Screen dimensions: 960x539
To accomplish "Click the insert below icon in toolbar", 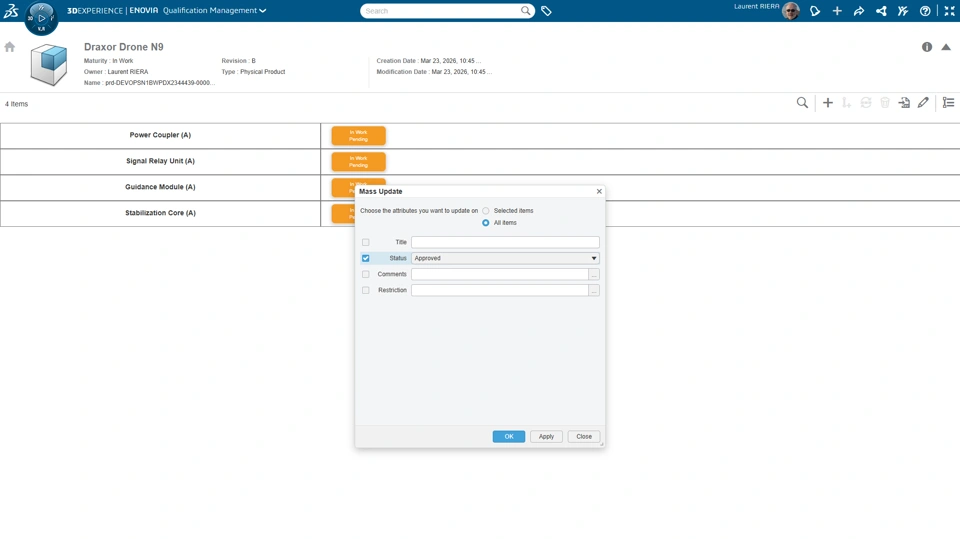I will pyautogui.click(x=847, y=103).
